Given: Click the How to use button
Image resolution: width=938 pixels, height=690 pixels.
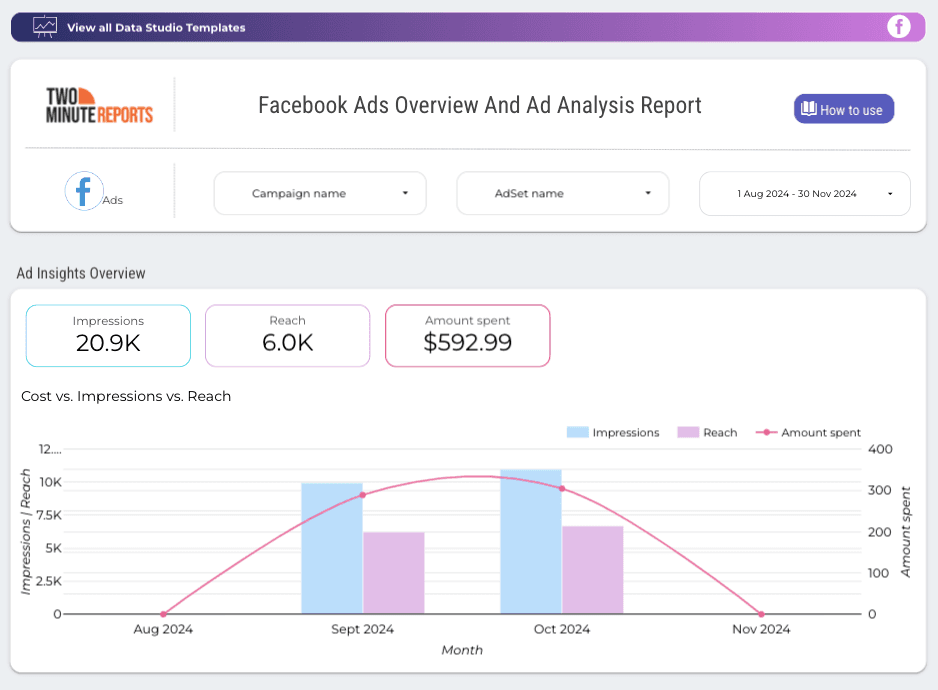Looking at the screenshot, I should (x=843, y=108).
